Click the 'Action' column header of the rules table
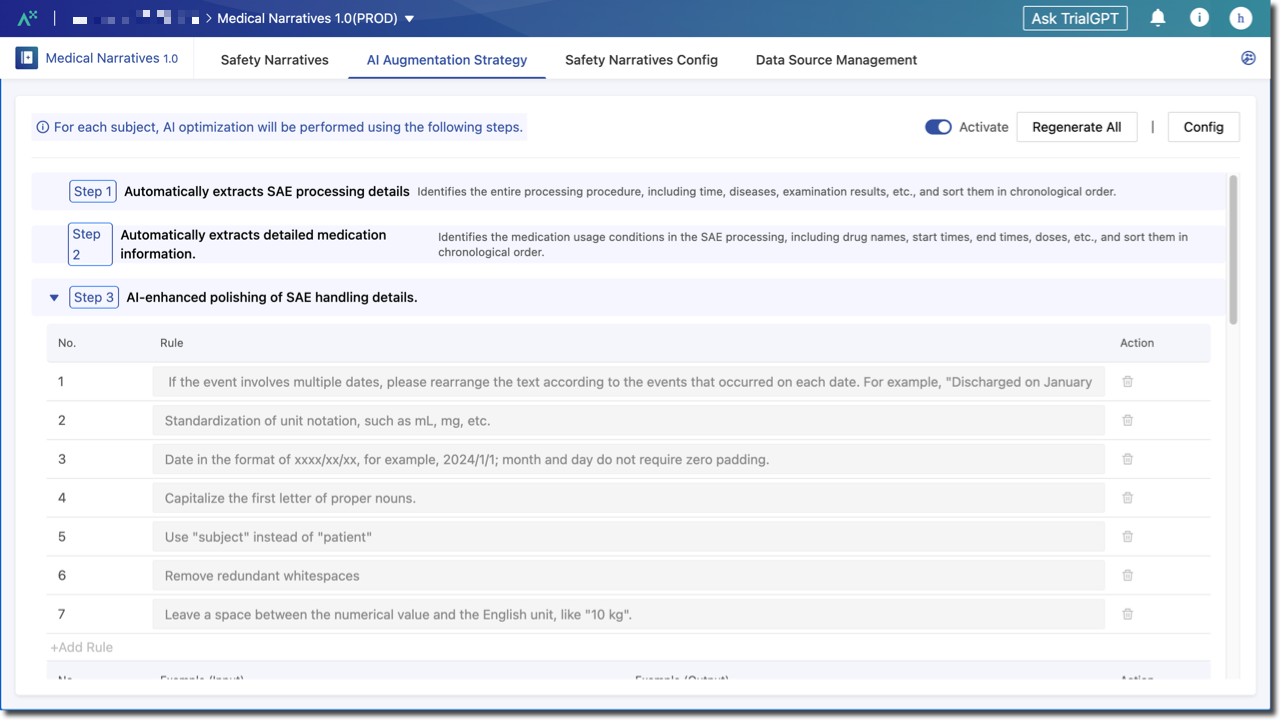Screen dimensions: 1280x720 click(x=1137, y=342)
